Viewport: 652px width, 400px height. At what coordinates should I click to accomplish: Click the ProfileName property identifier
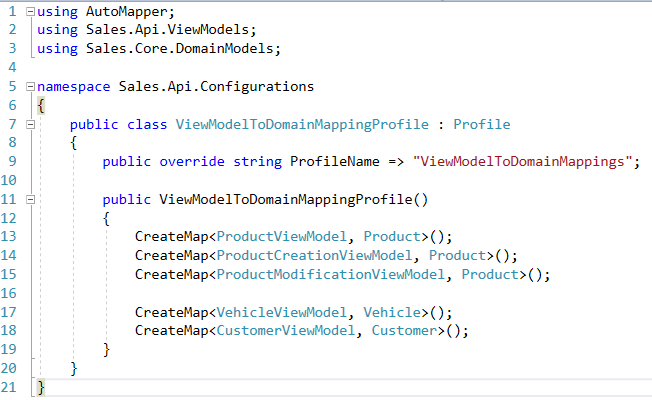click(x=335, y=161)
